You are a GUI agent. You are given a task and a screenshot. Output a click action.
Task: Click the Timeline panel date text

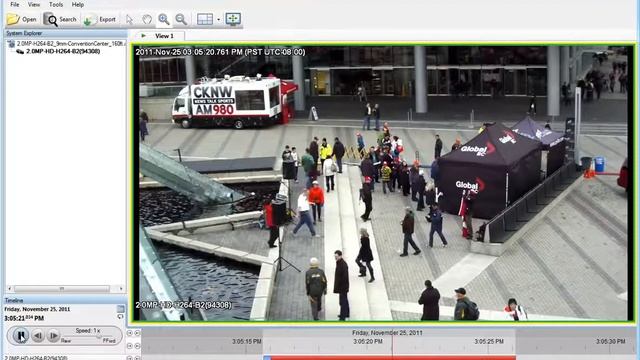[37, 309]
